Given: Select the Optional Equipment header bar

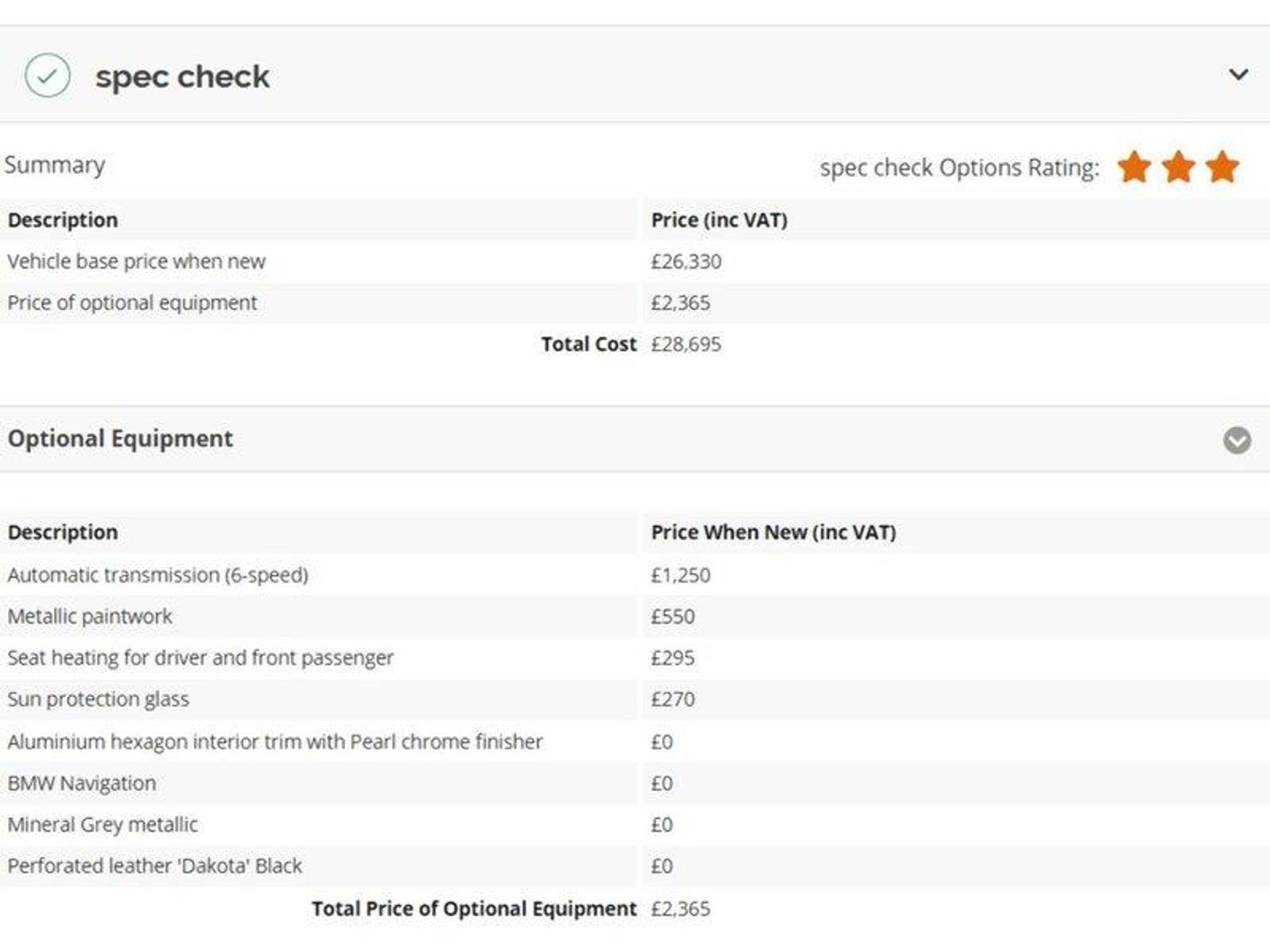Looking at the screenshot, I should (x=635, y=439).
